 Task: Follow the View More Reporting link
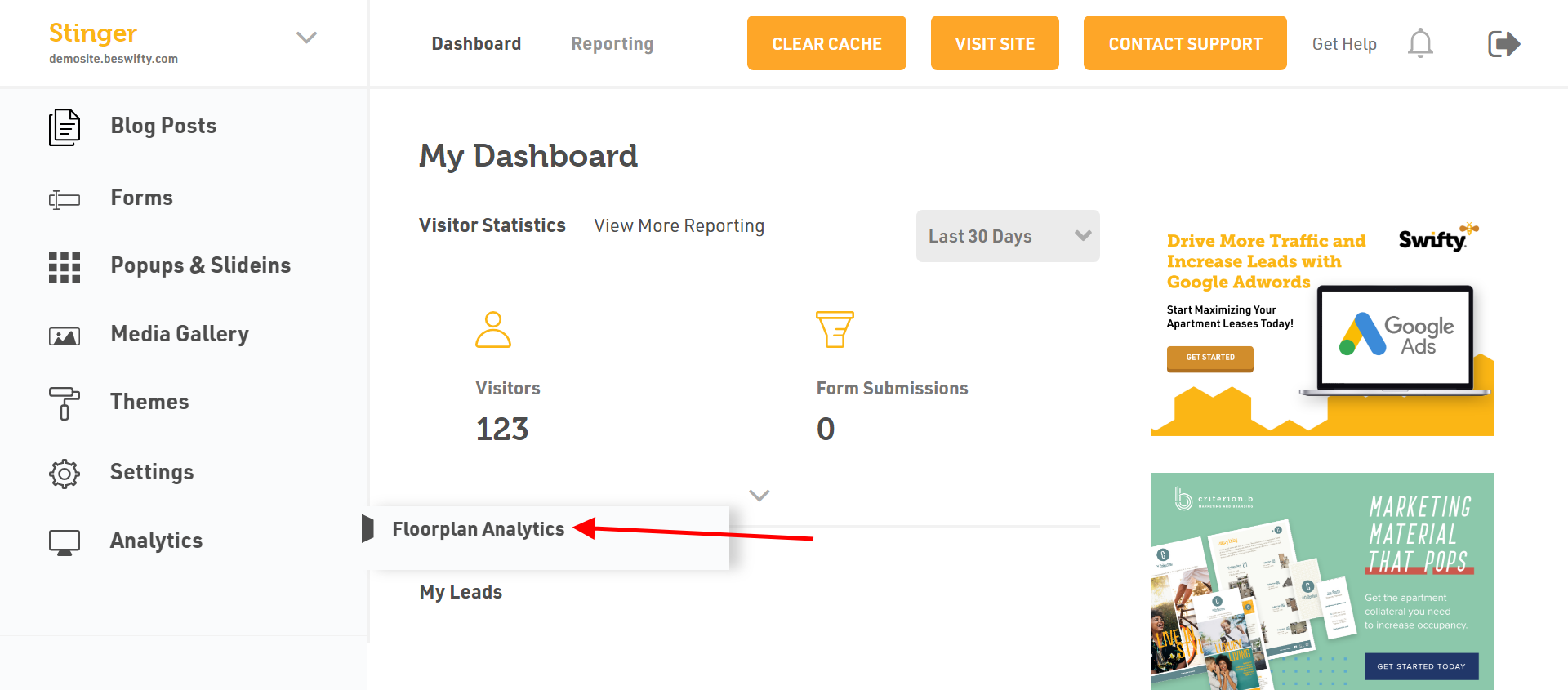pos(679,225)
